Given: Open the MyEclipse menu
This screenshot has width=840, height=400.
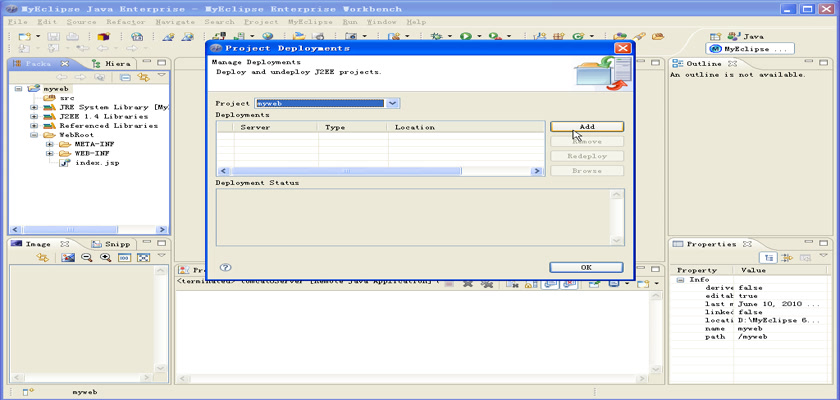Looking at the screenshot, I should [x=310, y=22].
